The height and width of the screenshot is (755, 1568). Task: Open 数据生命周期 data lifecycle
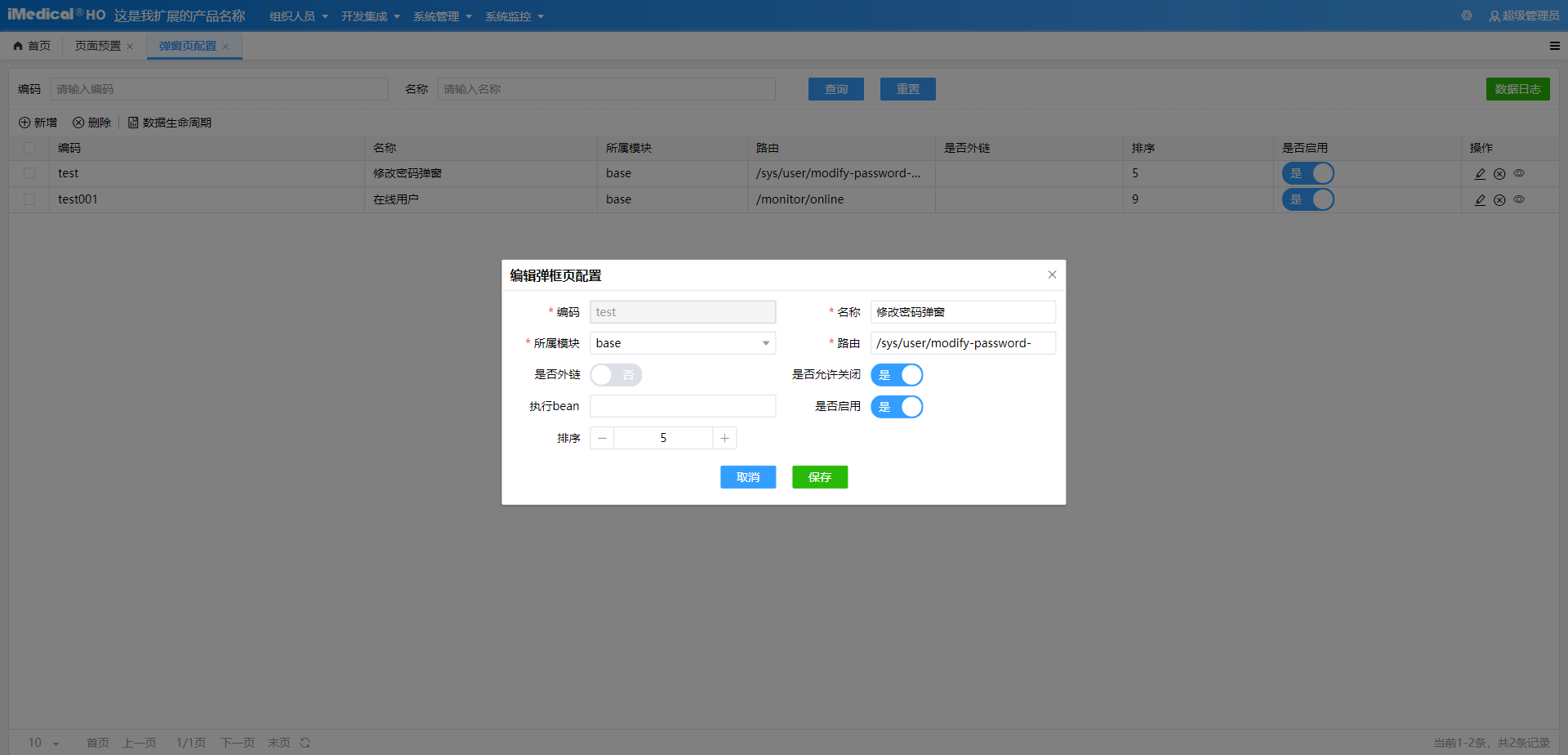169,123
